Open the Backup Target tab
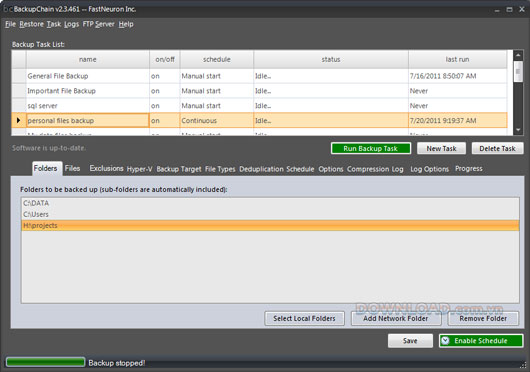 178,169
